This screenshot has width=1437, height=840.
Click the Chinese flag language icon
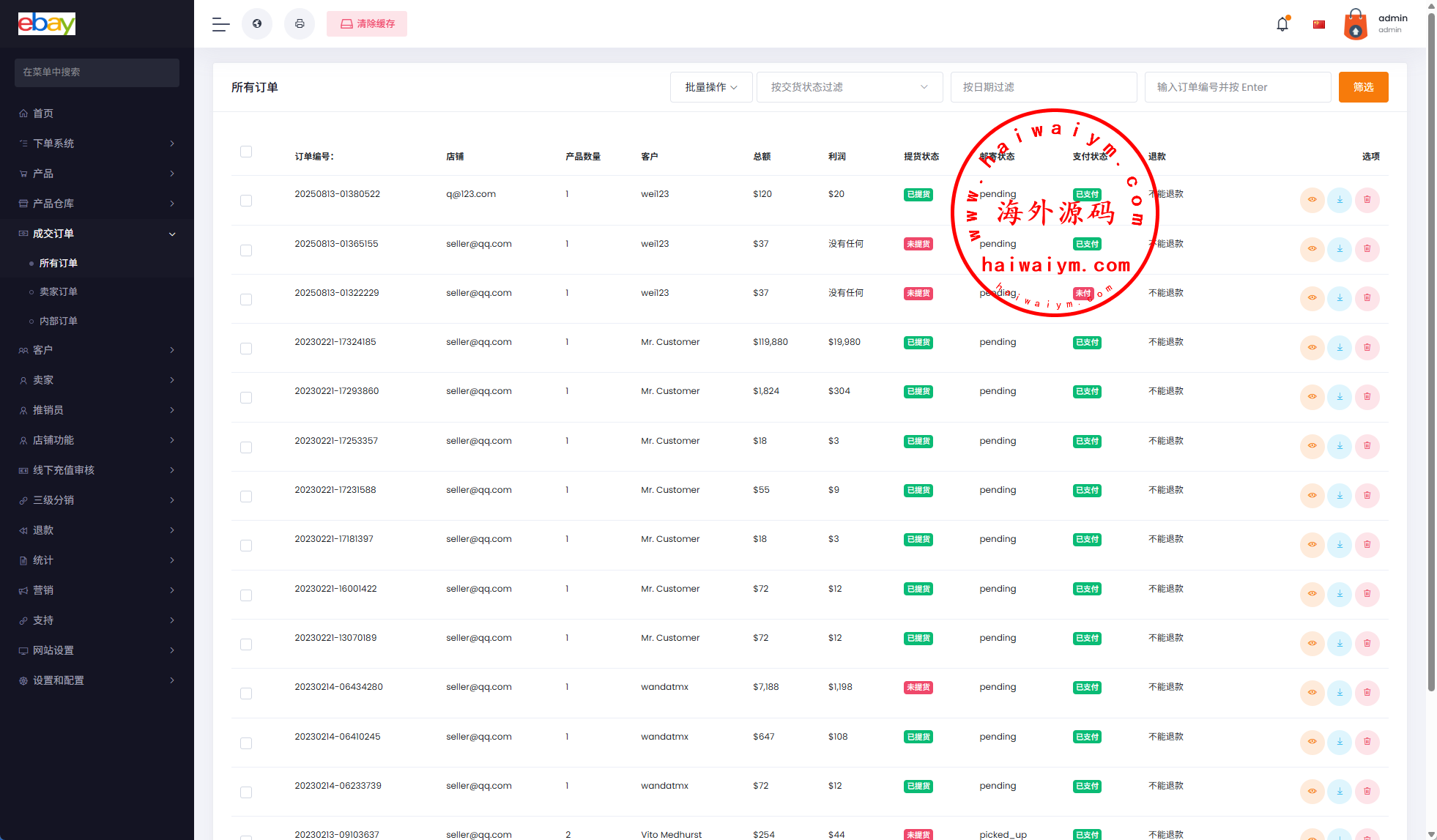click(x=1319, y=24)
